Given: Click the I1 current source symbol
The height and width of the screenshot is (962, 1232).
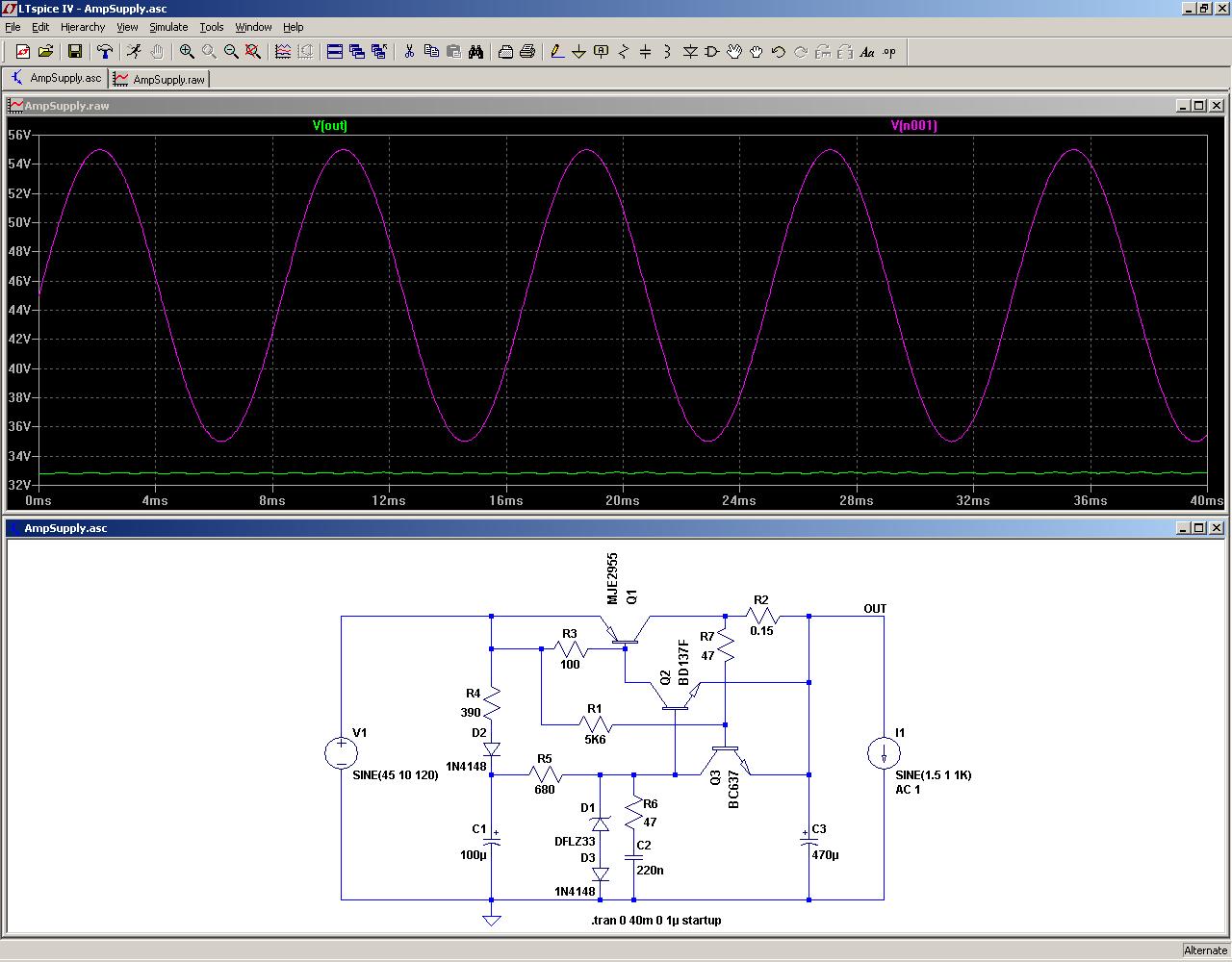Looking at the screenshot, I should [x=884, y=753].
